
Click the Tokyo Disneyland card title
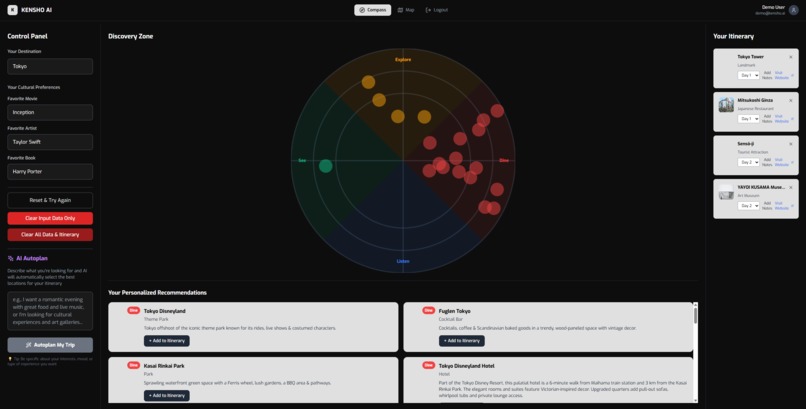tap(164, 311)
